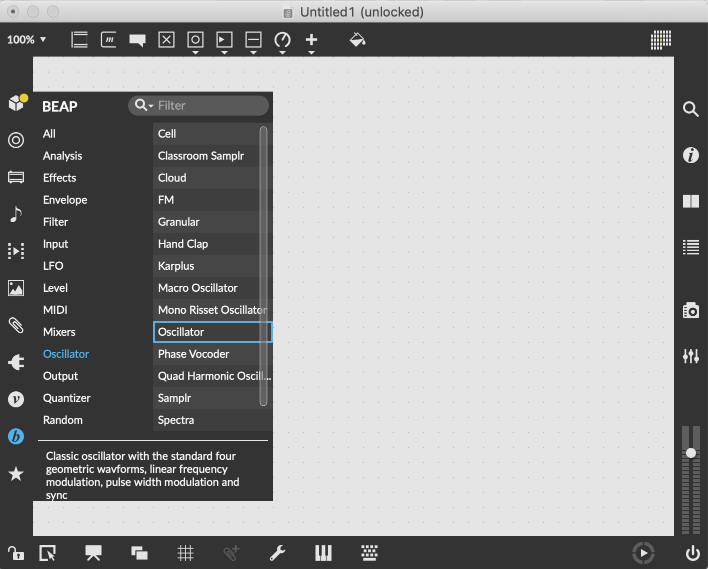
Task: Open the search magnifier in right sidebar
Action: click(691, 109)
